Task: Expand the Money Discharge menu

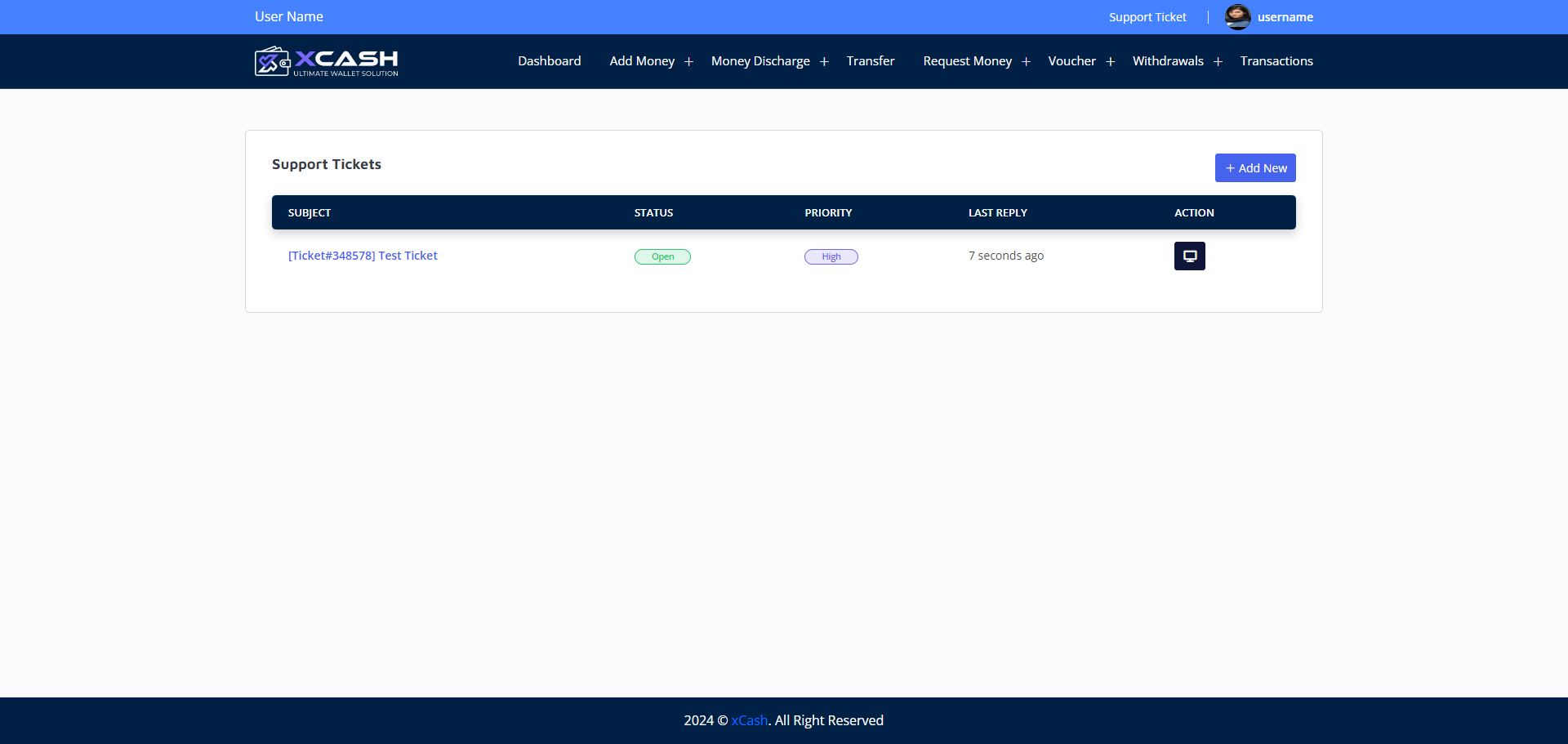Action: point(760,60)
